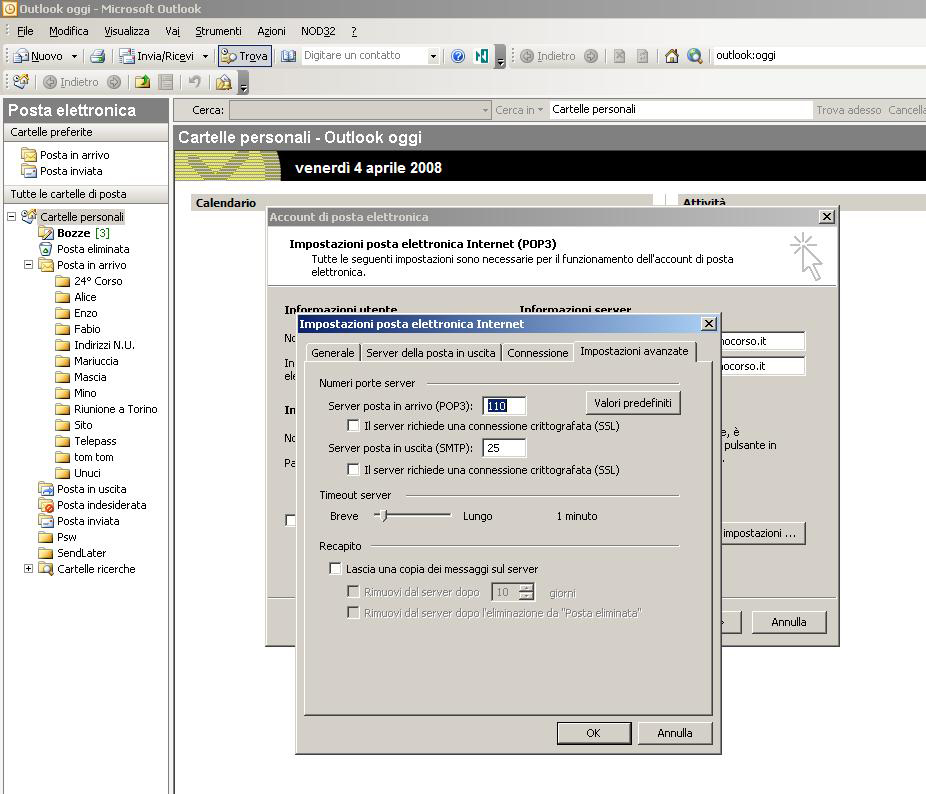
Task: Collapse the Cartelle personali tree node
Action: (11, 216)
